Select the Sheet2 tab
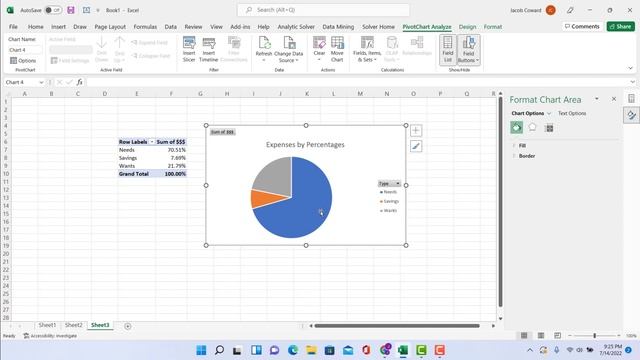This screenshot has width=640, height=360. click(x=73, y=325)
